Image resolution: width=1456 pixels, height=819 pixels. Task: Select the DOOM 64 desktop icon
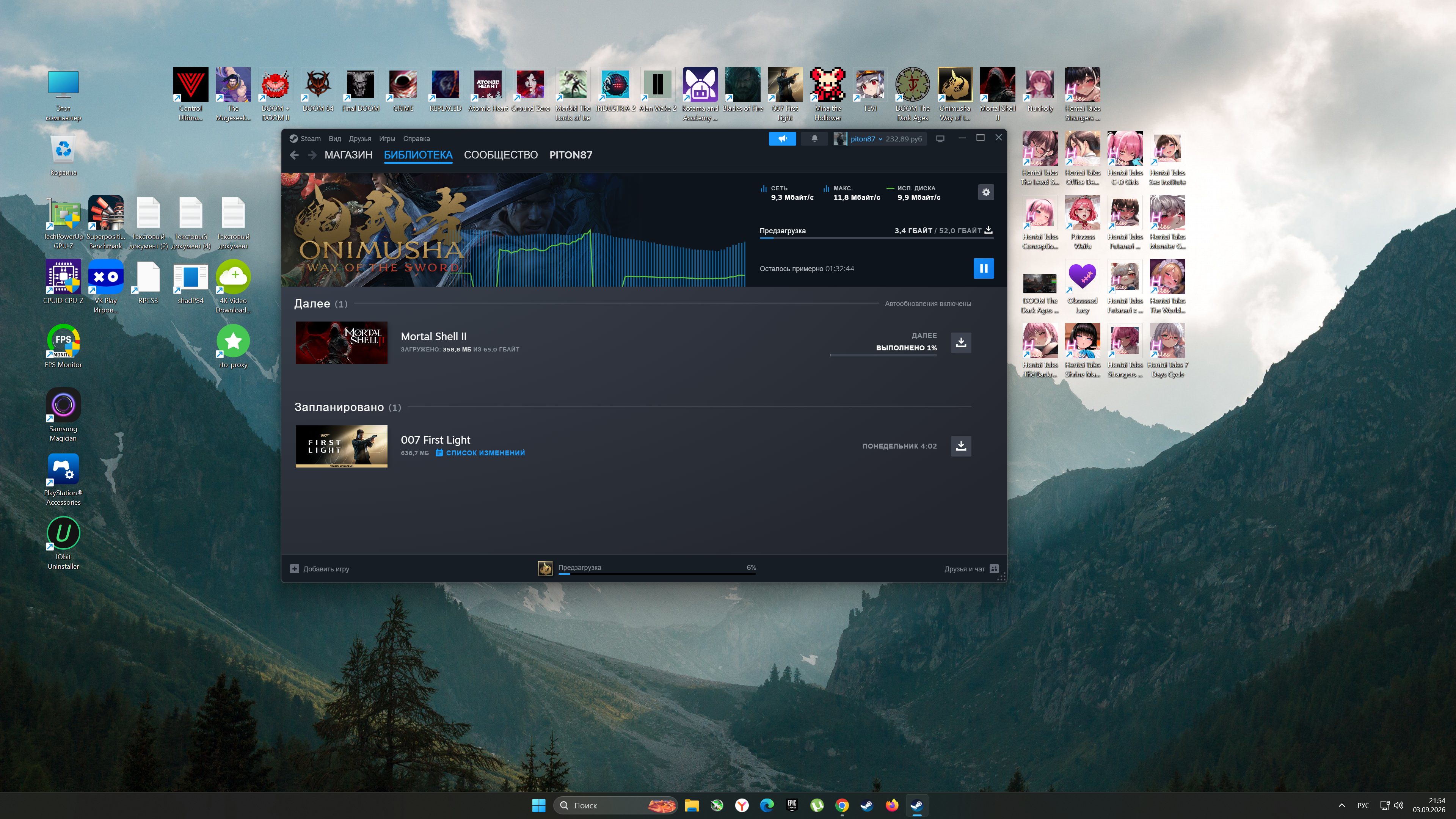[x=318, y=90]
